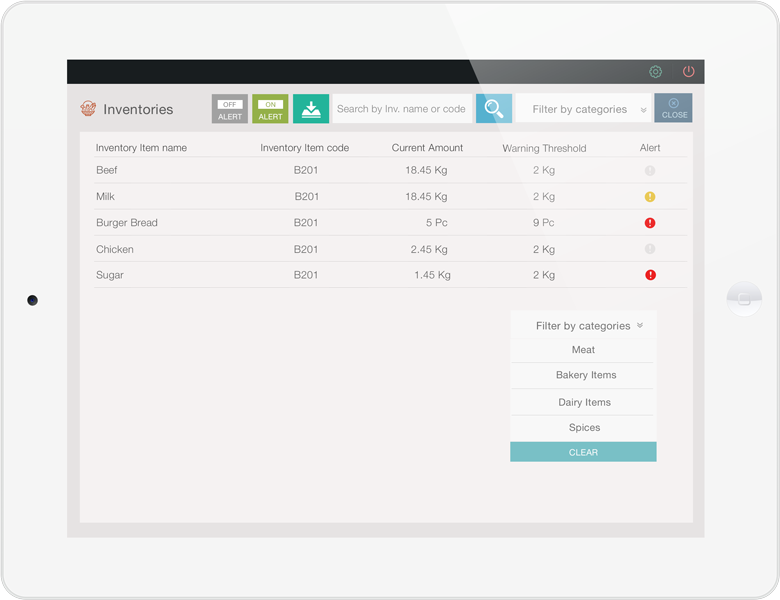Toggle the grey alert indicator for Chicken
This screenshot has width=780, height=600.
click(x=650, y=249)
